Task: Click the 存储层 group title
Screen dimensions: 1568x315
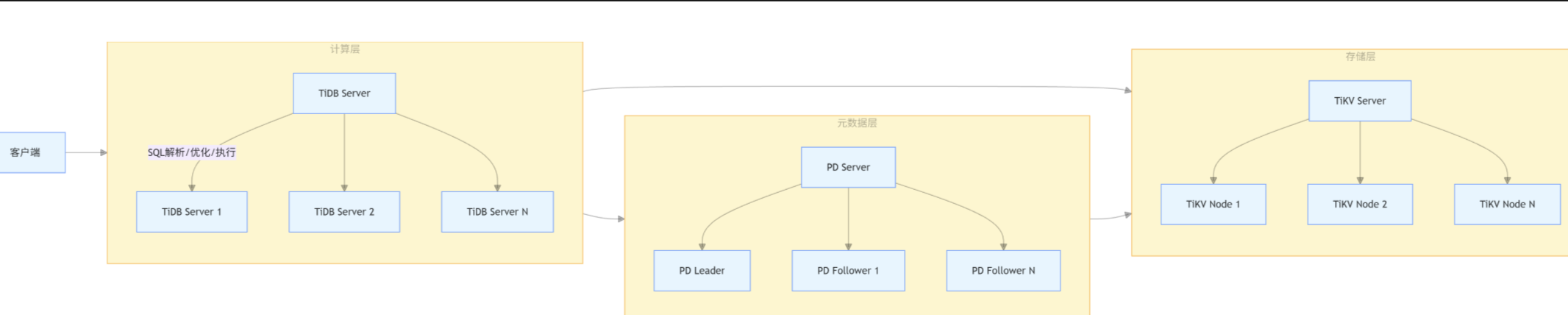Action: pyautogui.click(x=1360, y=57)
